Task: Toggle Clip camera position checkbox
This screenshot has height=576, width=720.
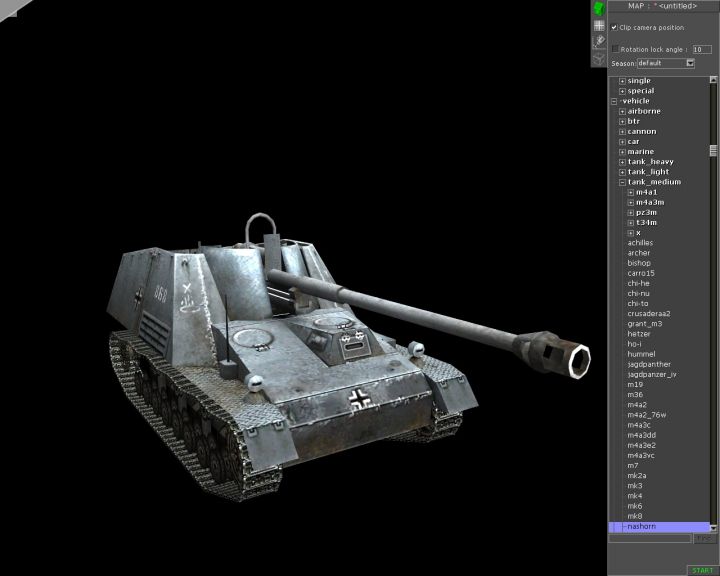Action: [614, 27]
